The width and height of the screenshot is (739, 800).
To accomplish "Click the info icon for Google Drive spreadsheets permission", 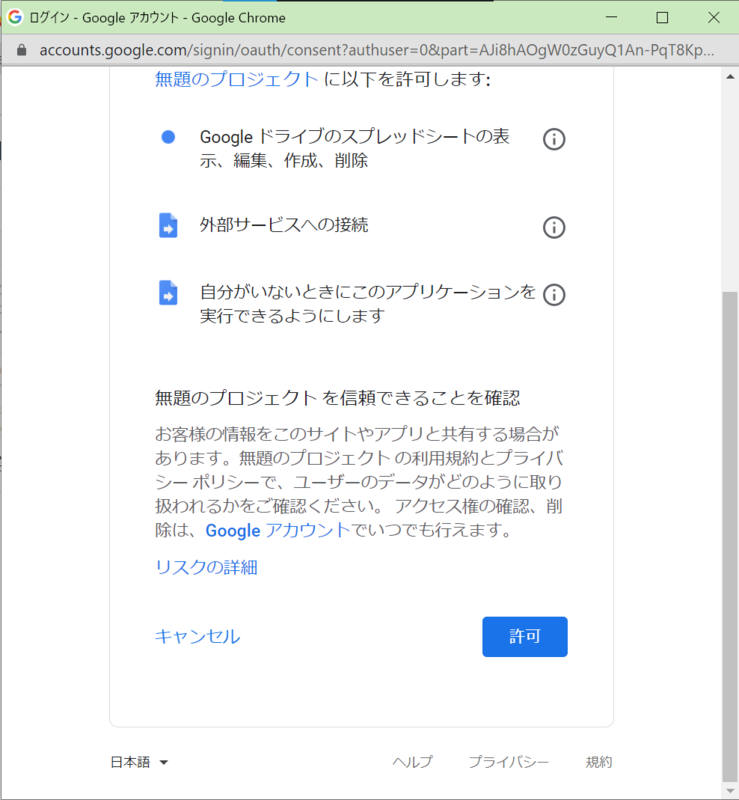I will (x=554, y=139).
